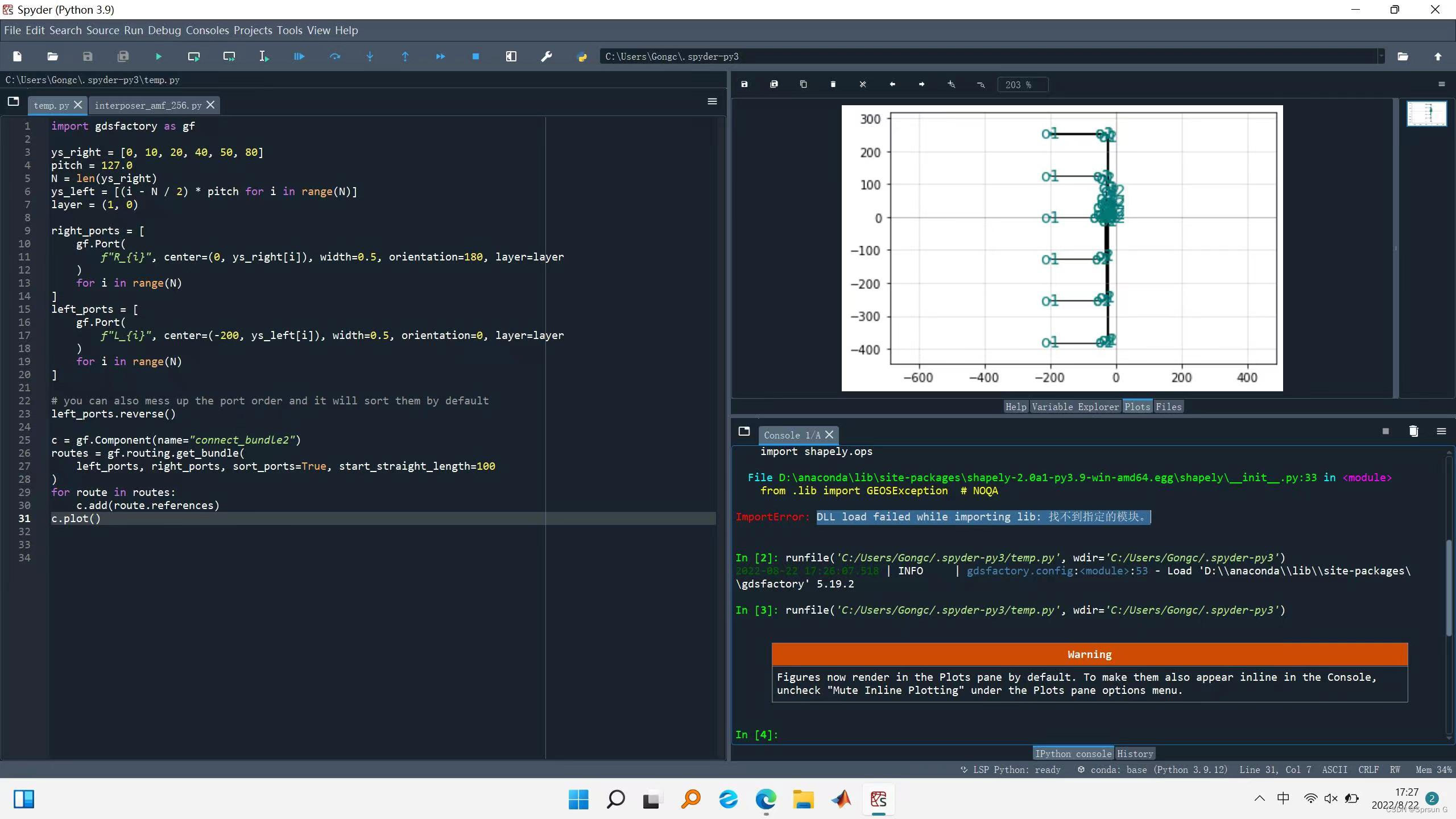Click the Zoom in icon in Plots pane
Screen dimensions: 1456x819
[951, 84]
